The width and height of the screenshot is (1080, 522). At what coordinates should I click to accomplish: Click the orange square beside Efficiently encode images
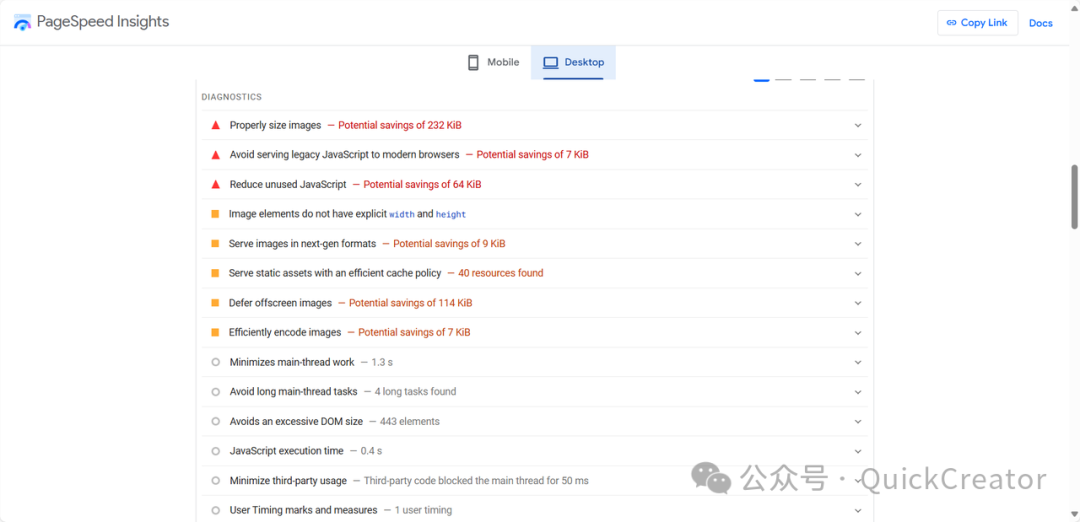[x=215, y=332]
